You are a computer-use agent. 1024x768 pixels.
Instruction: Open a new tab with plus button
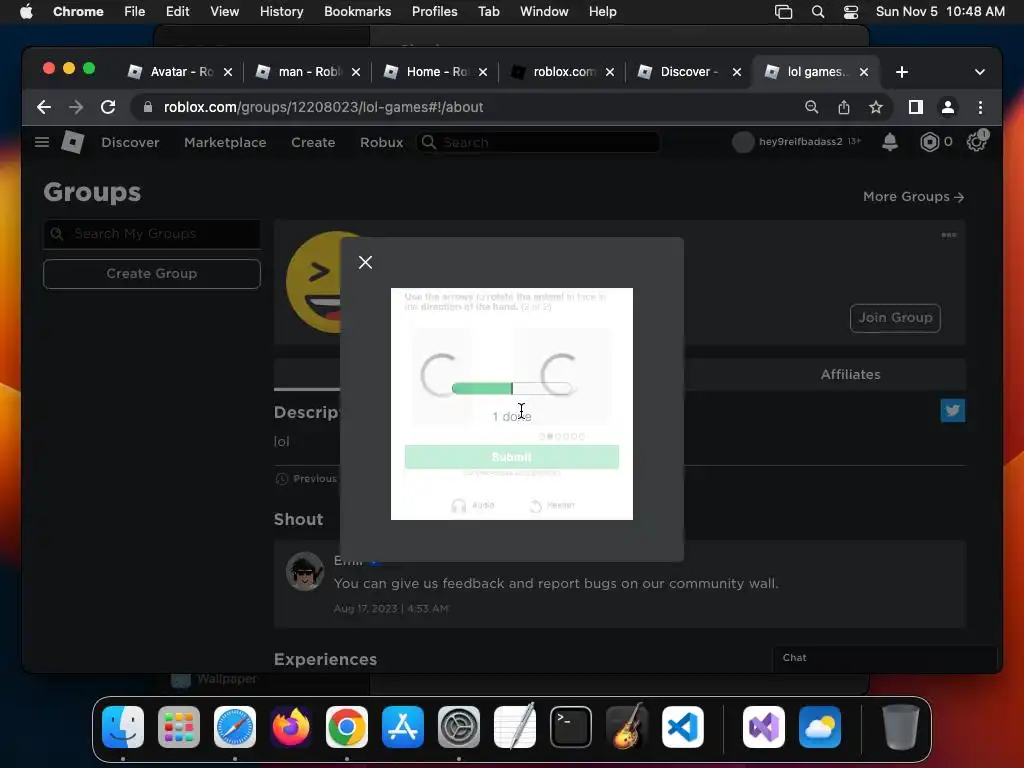pos(901,72)
